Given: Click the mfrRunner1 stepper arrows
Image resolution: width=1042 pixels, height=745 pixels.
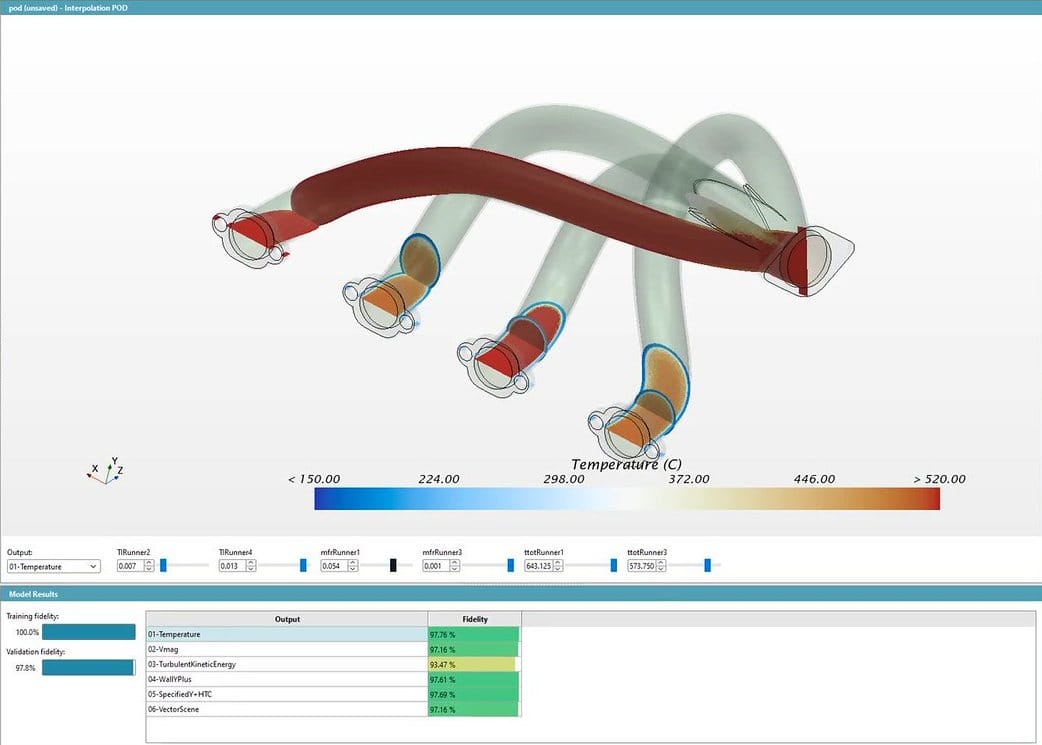Looking at the screenshot, I should 353,566.
